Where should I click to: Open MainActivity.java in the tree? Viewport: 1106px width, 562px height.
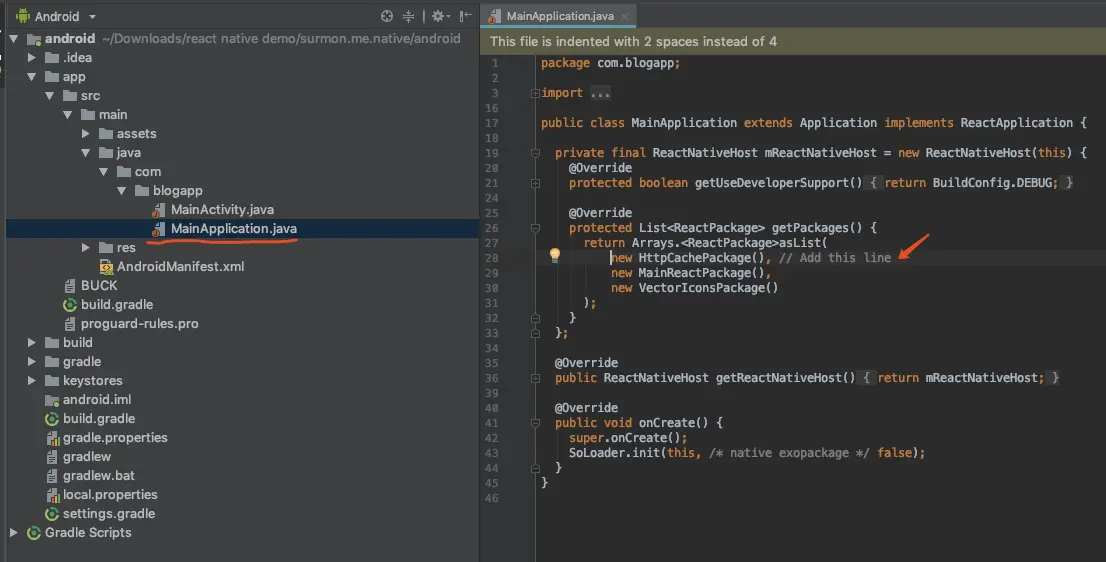(x=222, y=209)
